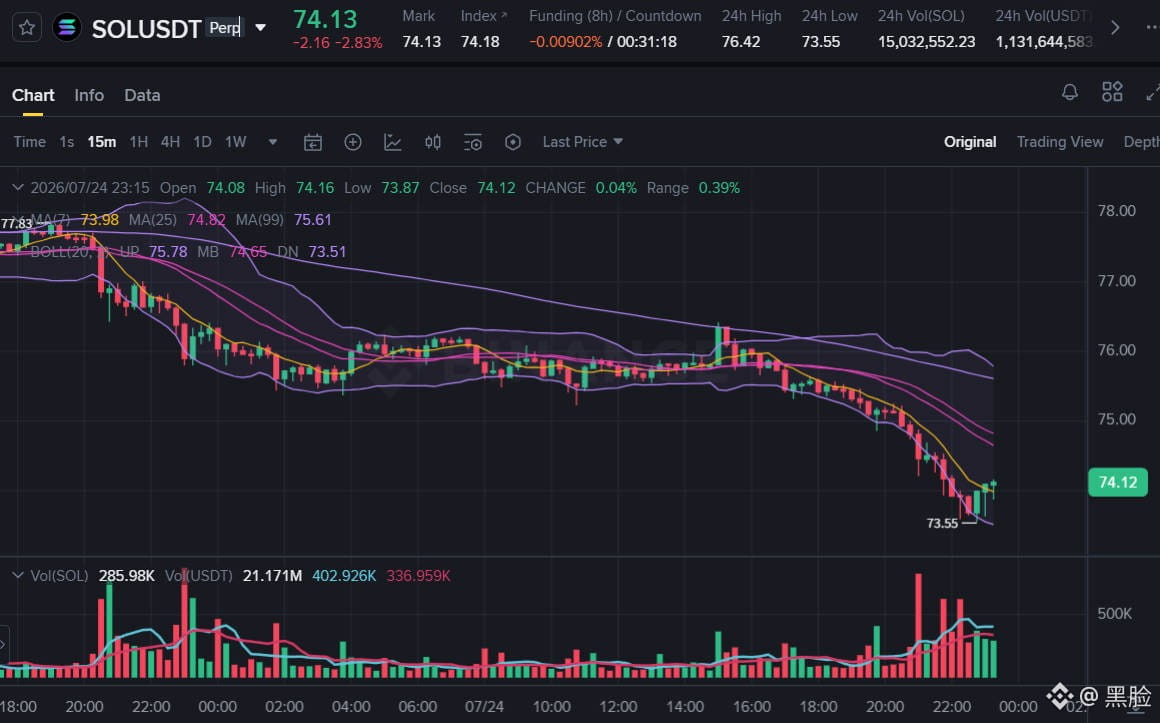Click the 24h Vol(SOL) value
Viewport: 1160px width, 723px height.
click(x=926, y=41)
